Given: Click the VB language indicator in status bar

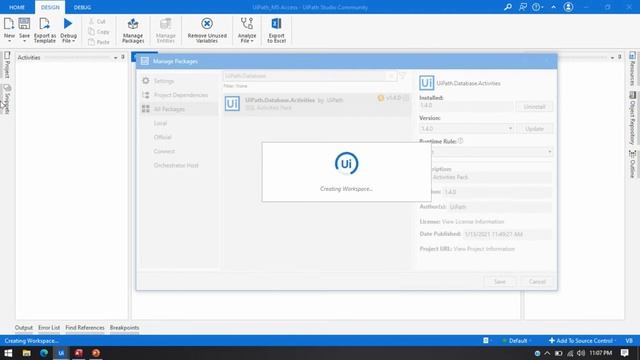Looking at the screenshot, I should tap(629, 341).
